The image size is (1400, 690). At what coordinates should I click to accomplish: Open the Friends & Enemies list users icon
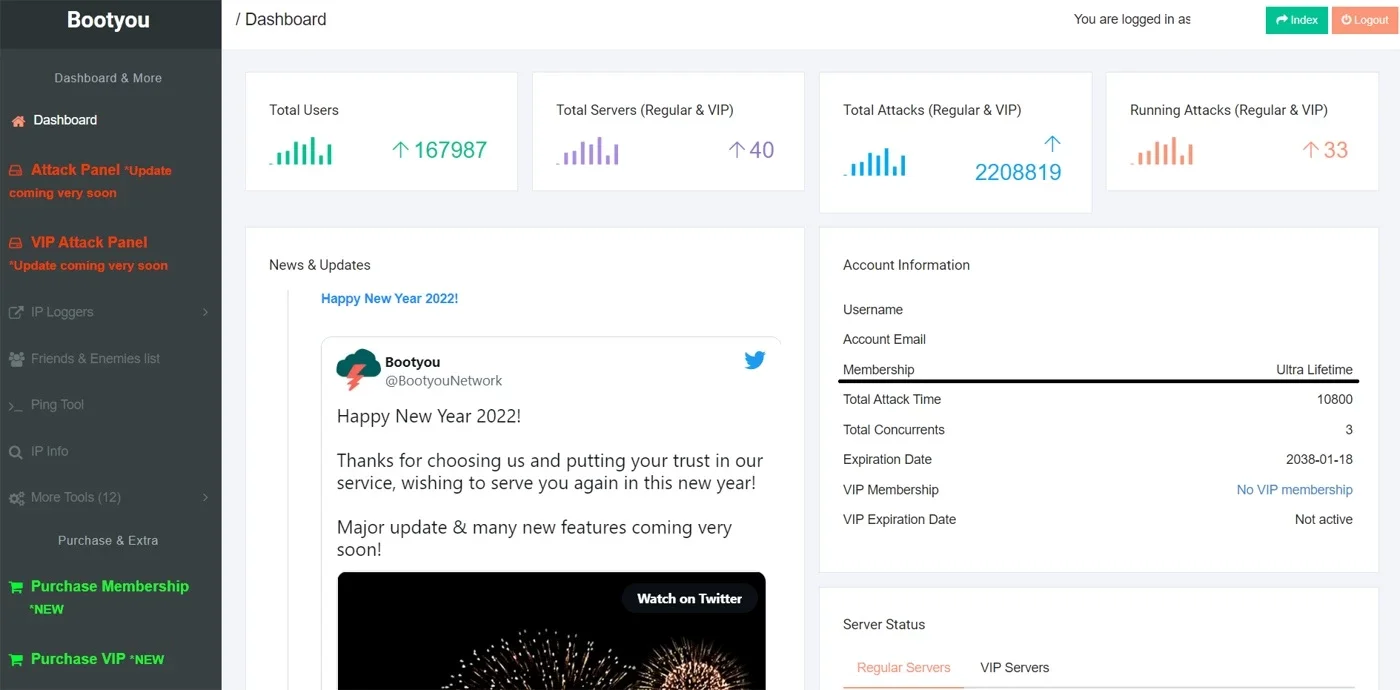[x=16, y=359]
